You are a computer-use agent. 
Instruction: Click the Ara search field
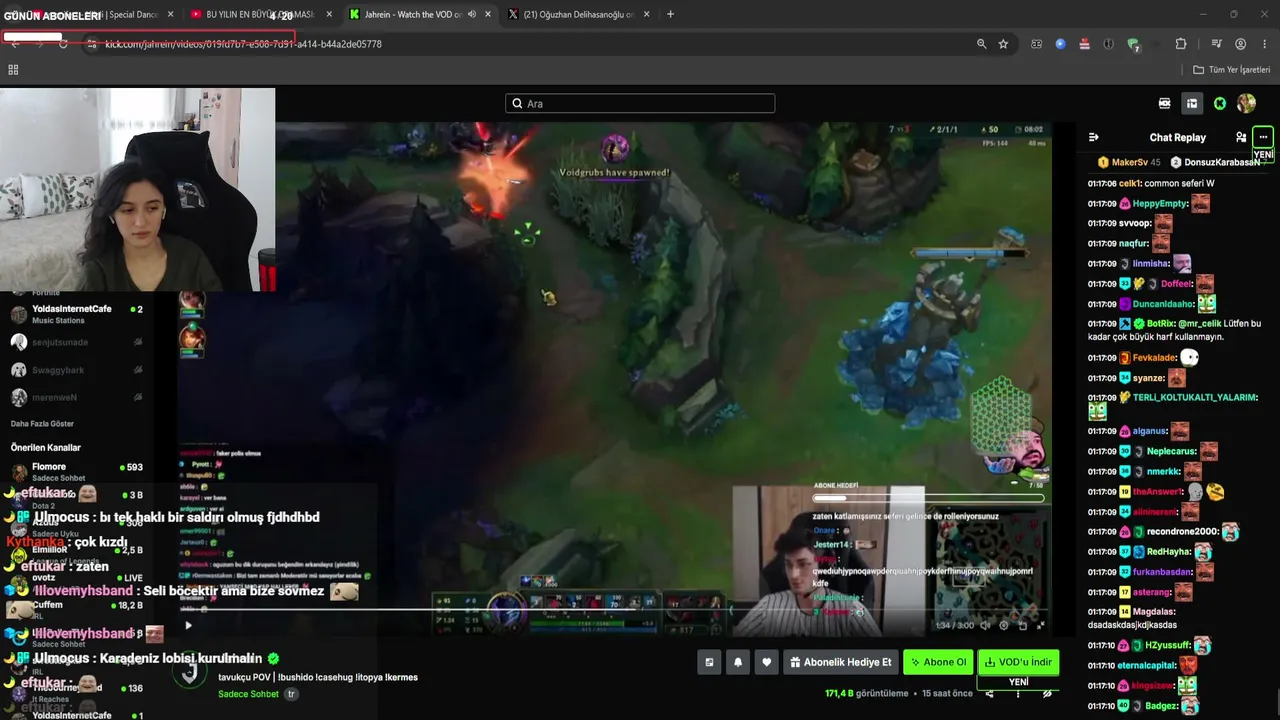[x=640, y=103]
